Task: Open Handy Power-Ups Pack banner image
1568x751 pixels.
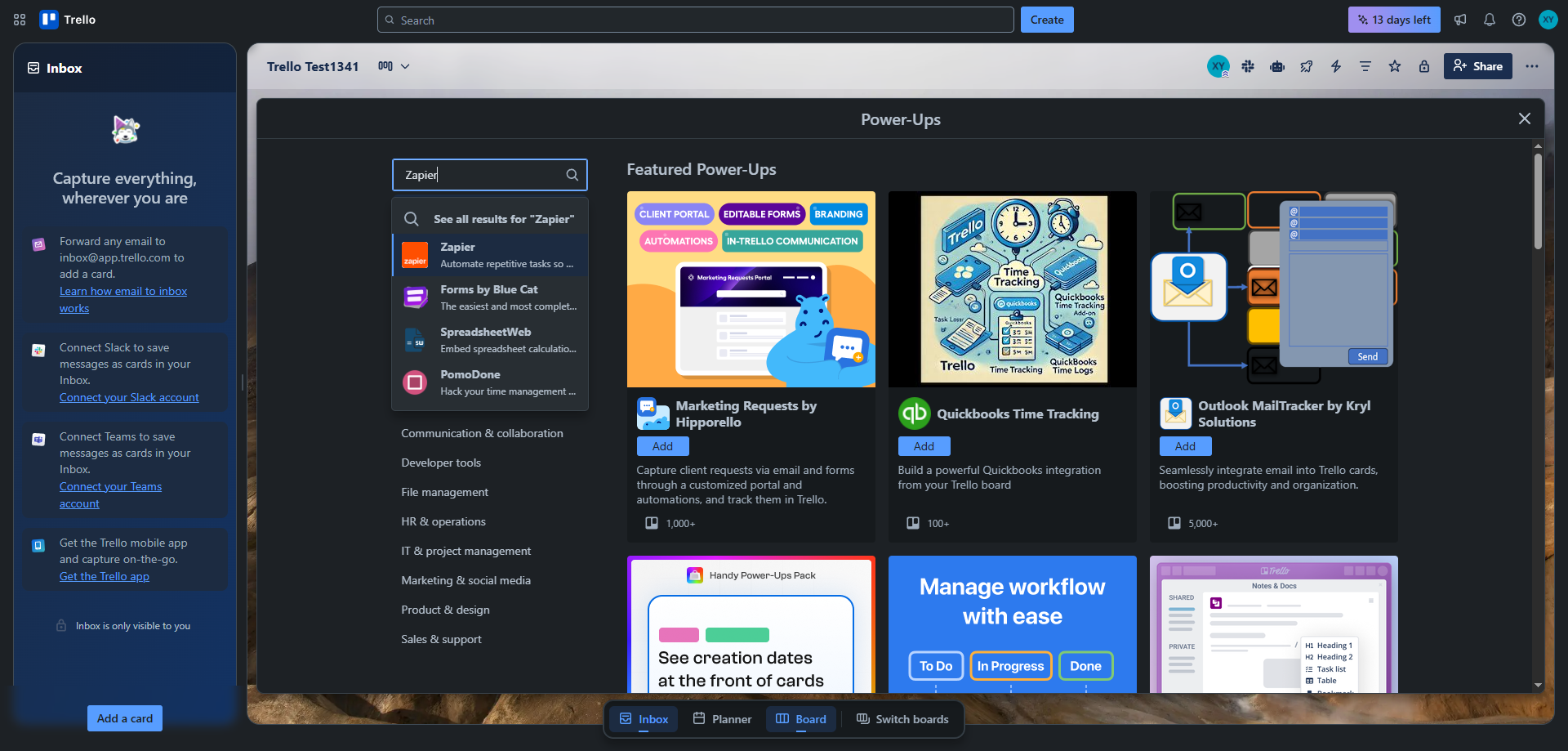Action: pos(751,625)
